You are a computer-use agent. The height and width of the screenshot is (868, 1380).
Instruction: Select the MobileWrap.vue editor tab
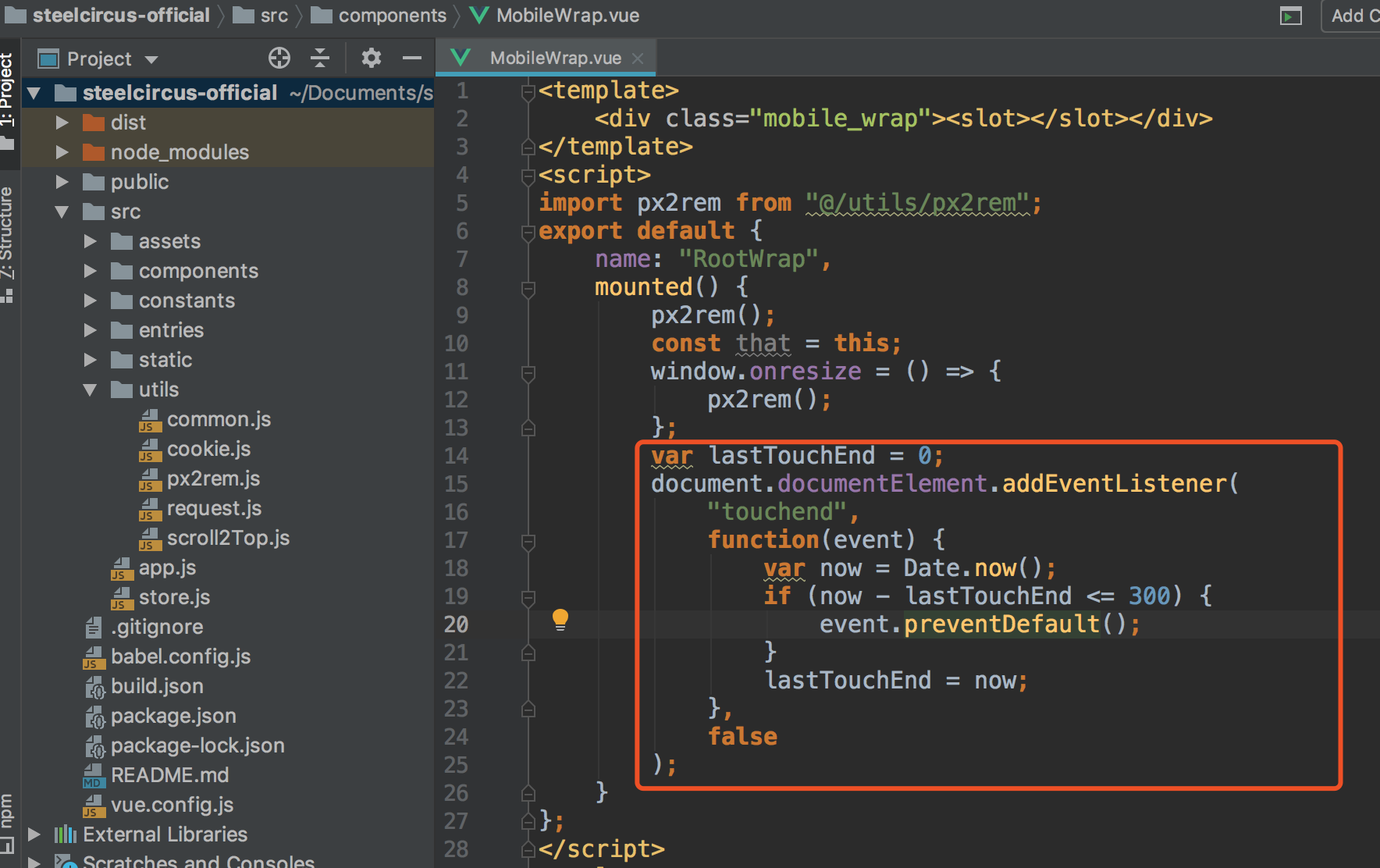coord(546,58)
